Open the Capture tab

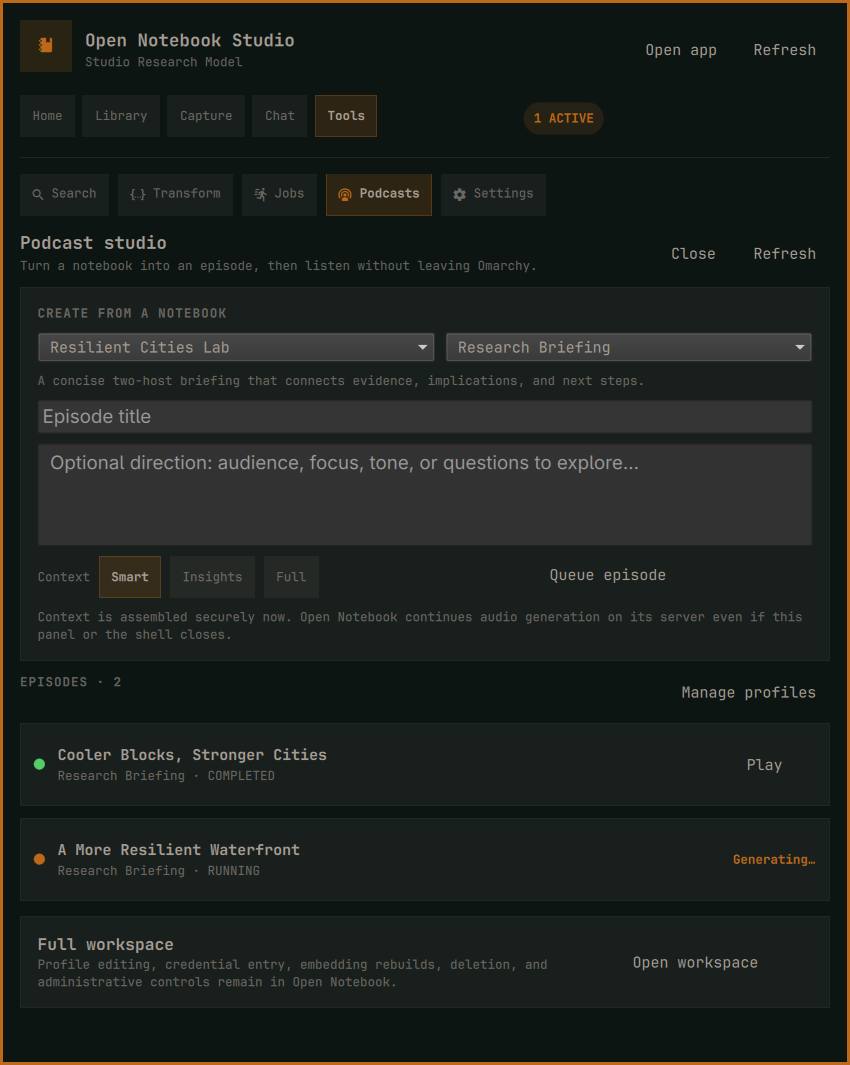pos(206,116)
